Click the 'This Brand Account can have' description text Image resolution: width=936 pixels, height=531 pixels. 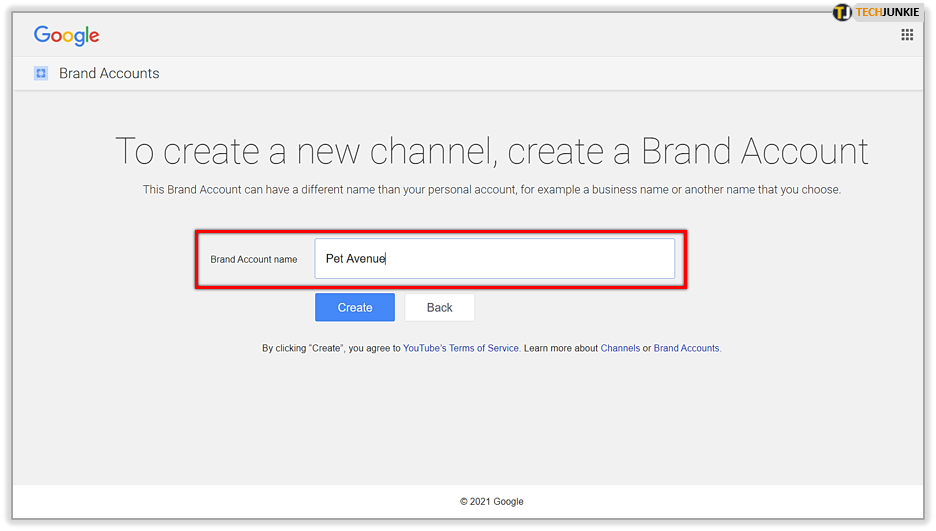coord(492,190)
